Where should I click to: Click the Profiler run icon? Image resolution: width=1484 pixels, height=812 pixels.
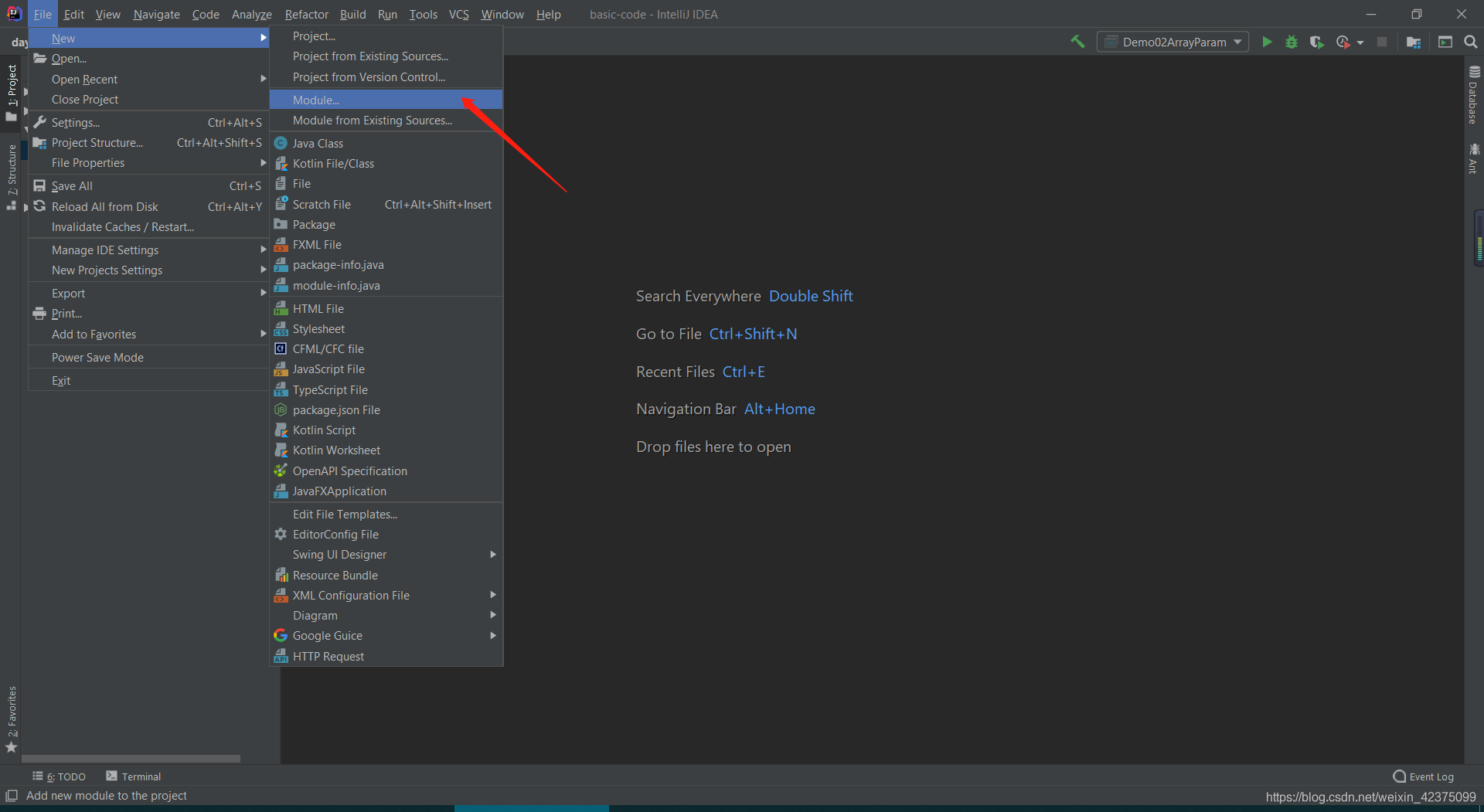tap(1343, 42)
